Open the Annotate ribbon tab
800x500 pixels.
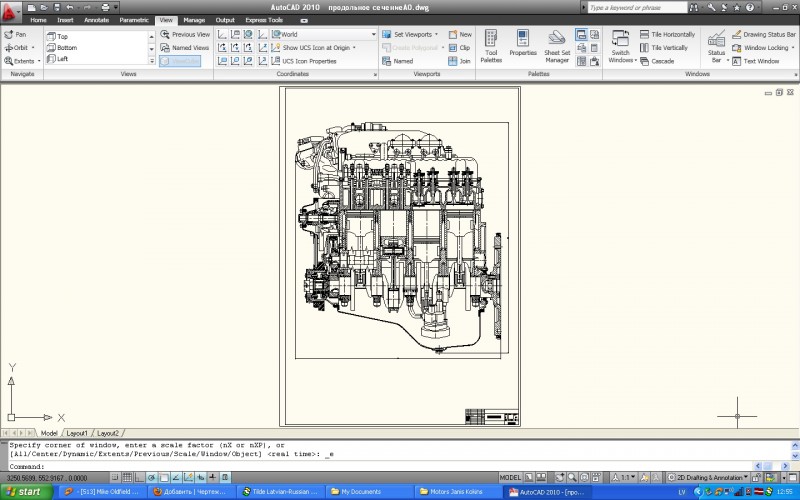coord(96,20)
